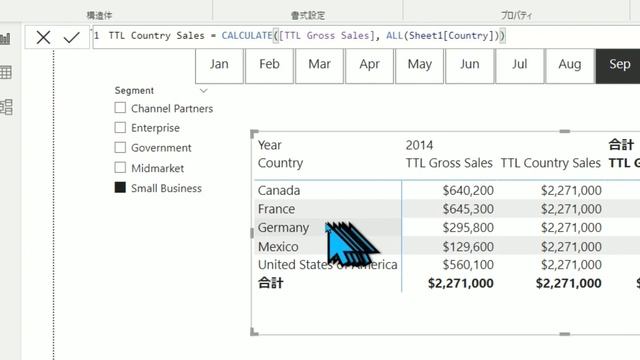Select the Feb month button
The height and width of the screenshot is (360, 640).
tap(269, 66)
